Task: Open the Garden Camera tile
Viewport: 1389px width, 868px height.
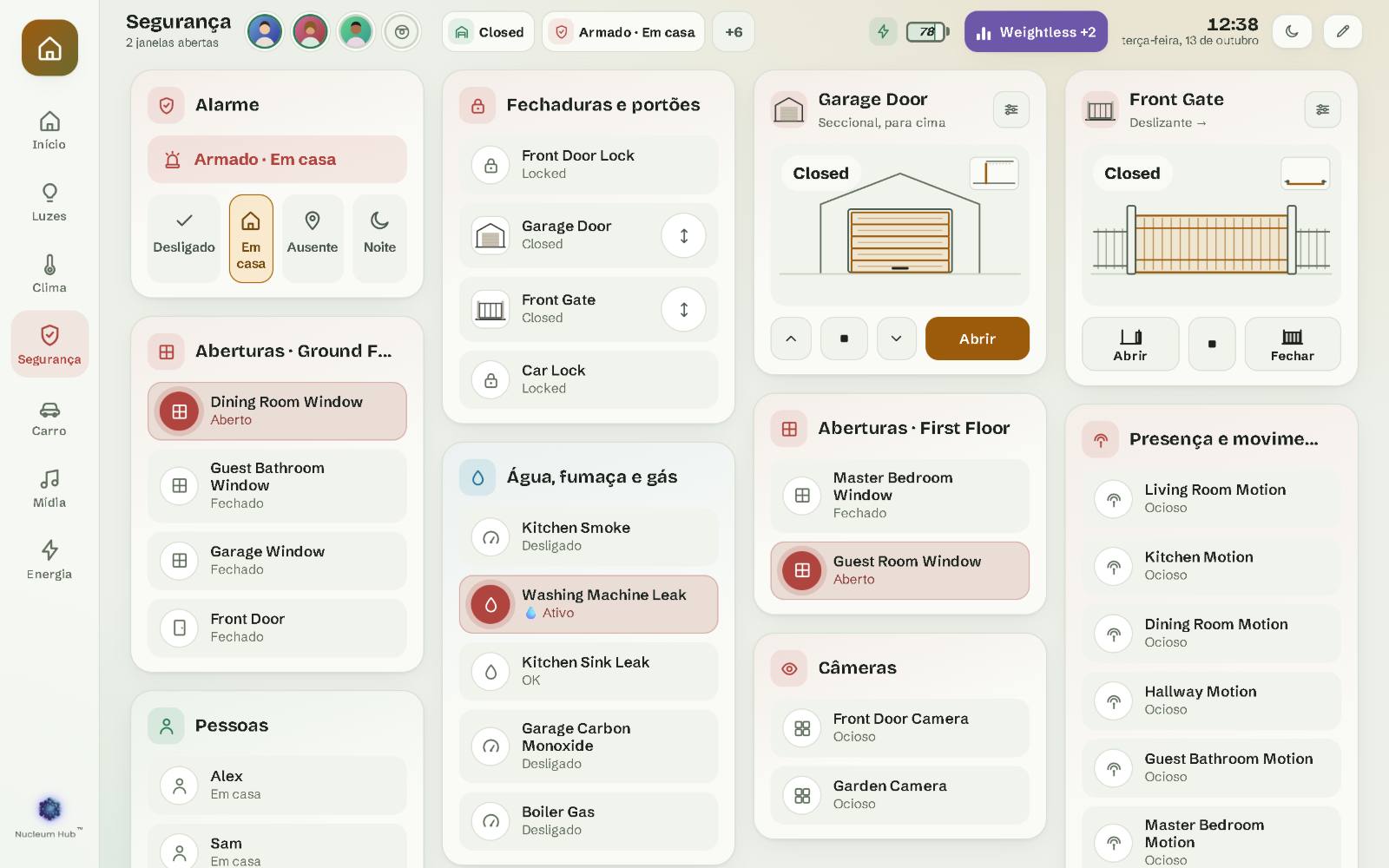Action: [x=899, y=795]
